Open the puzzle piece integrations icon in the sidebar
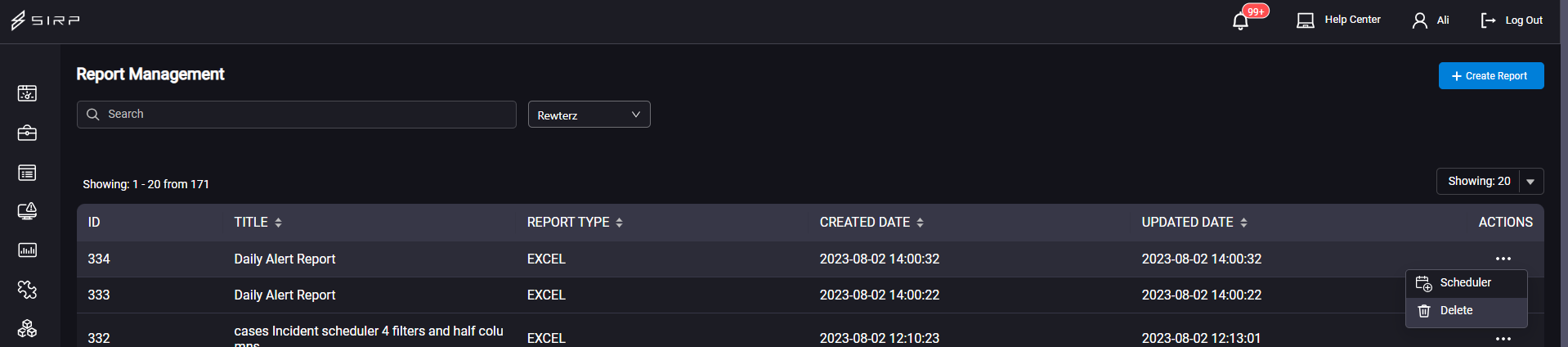The height and width of the screenshot is (347, 1568). [27, 290]
